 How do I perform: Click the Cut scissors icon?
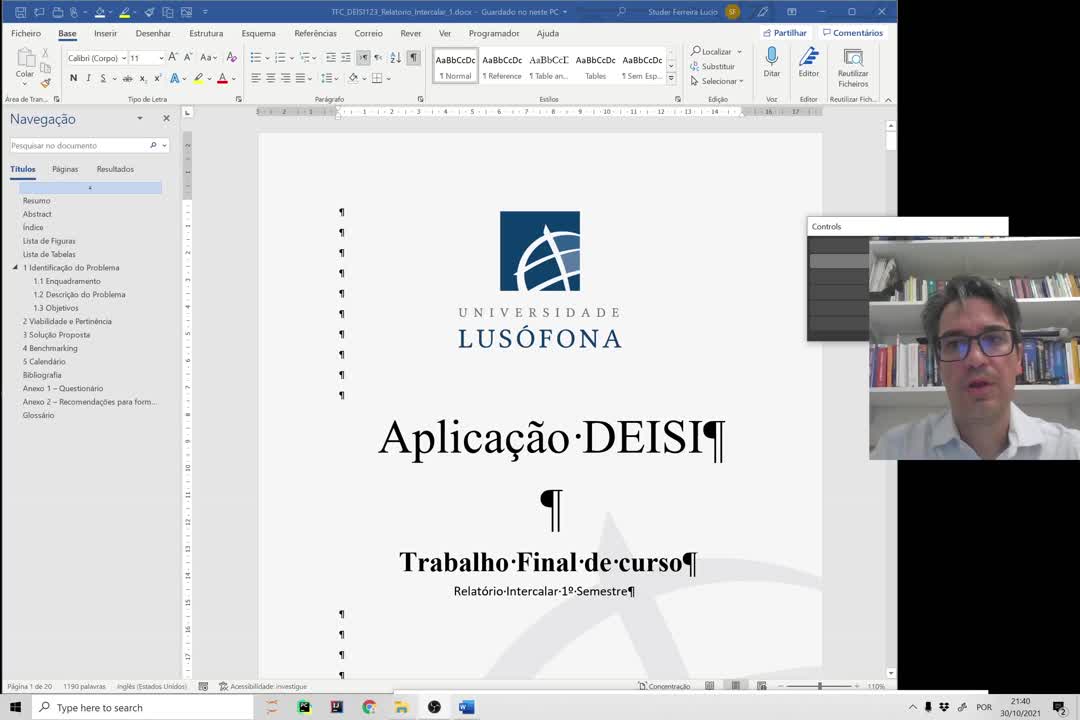point(45,53)
